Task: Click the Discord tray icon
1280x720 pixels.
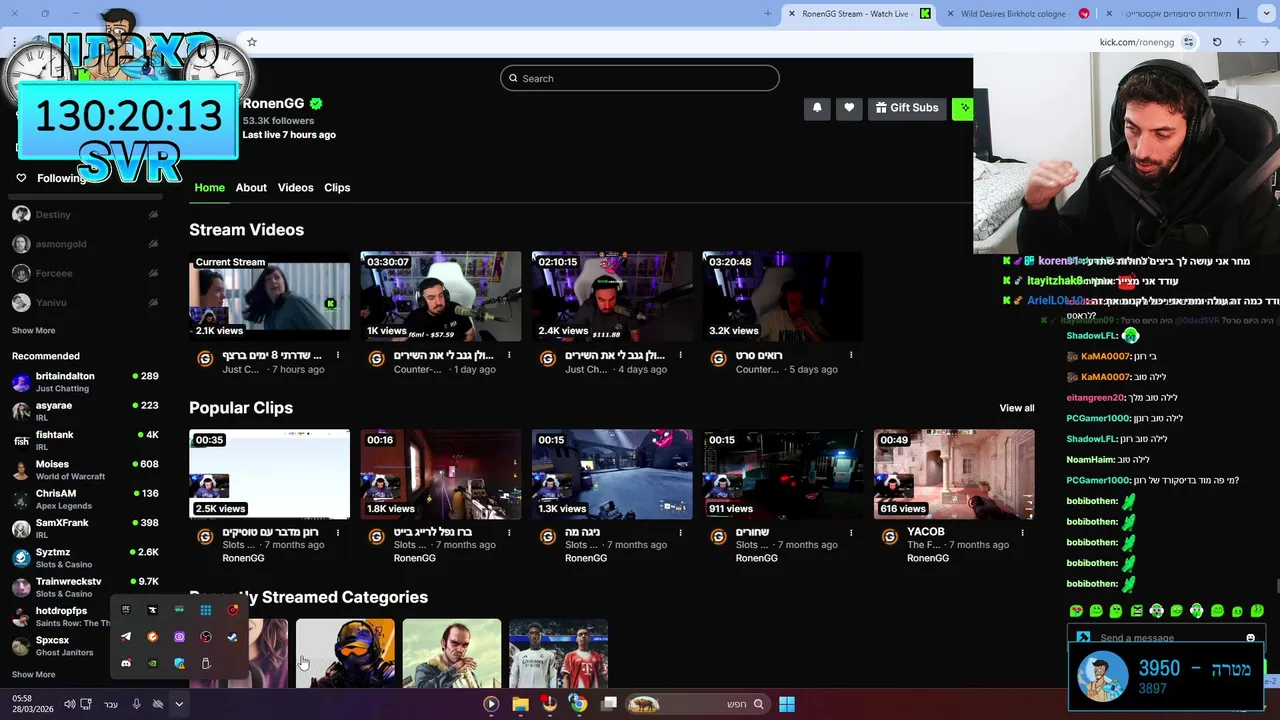Action: tap(126, 663)
